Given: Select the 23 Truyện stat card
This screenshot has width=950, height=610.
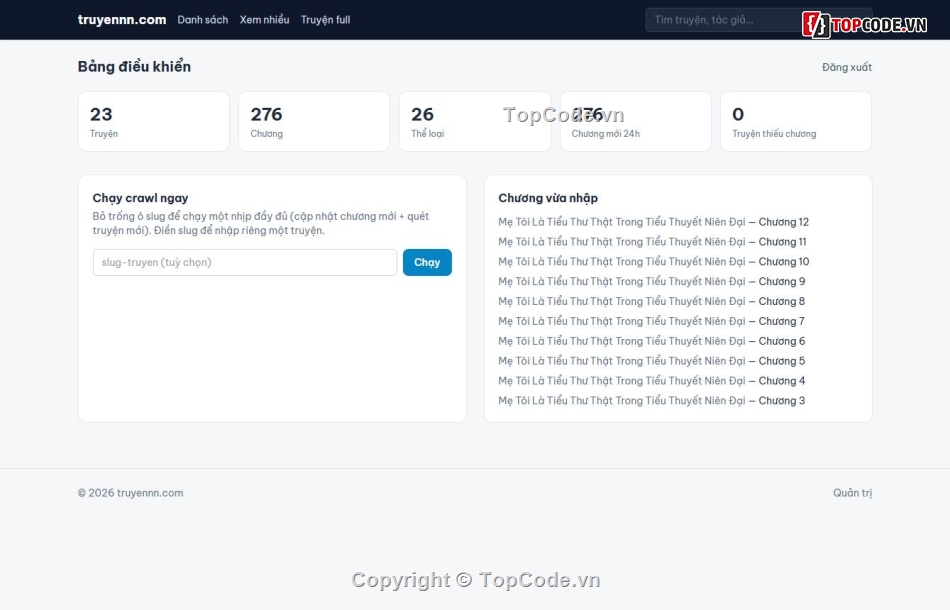Looking at the screenshot, I should pyautogui.click(x=154, y=121).
